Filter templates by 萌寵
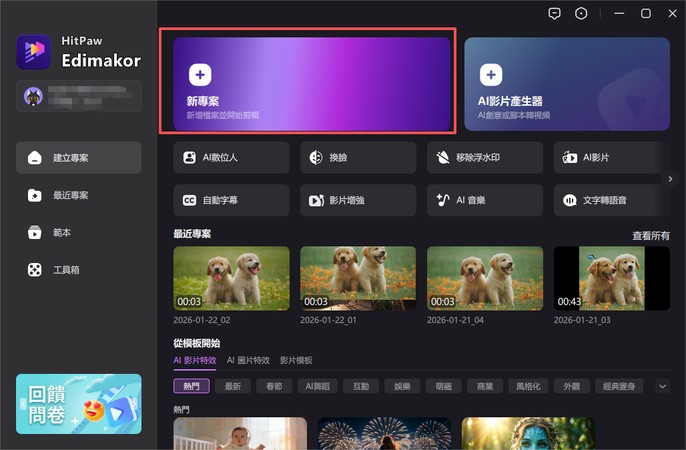This screenshot has width=686, height=450. (444, 386)
